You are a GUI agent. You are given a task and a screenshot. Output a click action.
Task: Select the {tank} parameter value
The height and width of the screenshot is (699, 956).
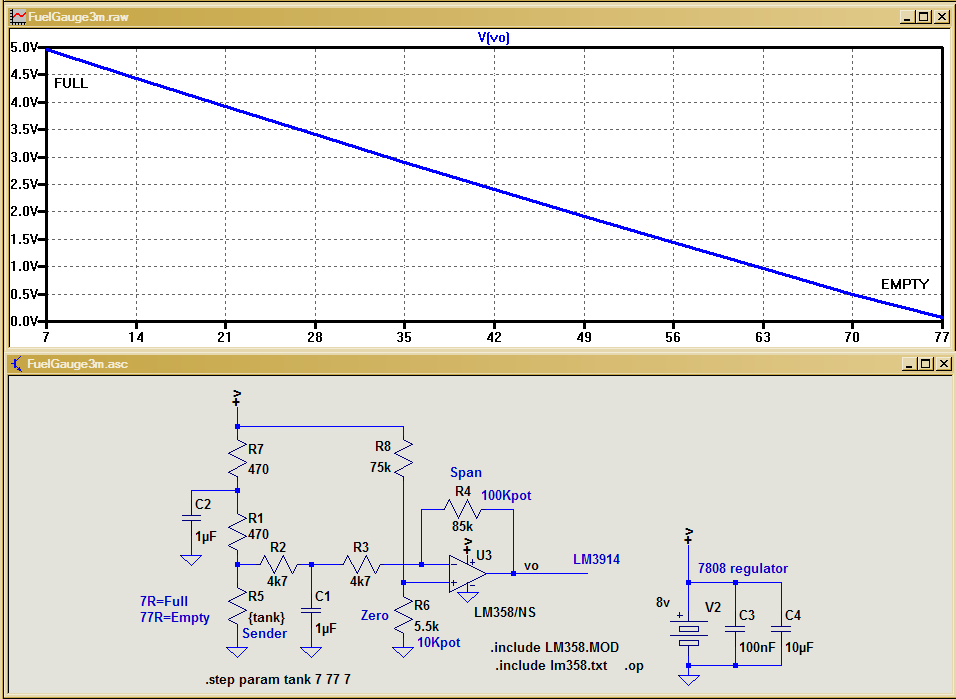pos(266,617)
